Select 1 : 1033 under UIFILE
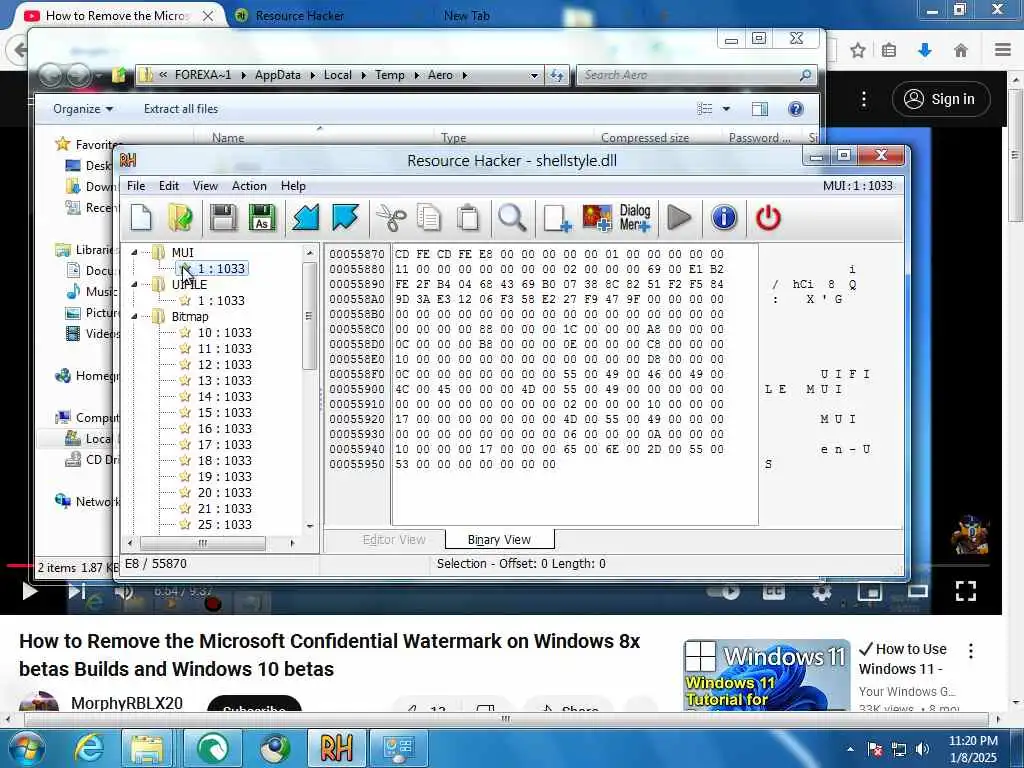 pyautogui.click(x=221, y=300)
